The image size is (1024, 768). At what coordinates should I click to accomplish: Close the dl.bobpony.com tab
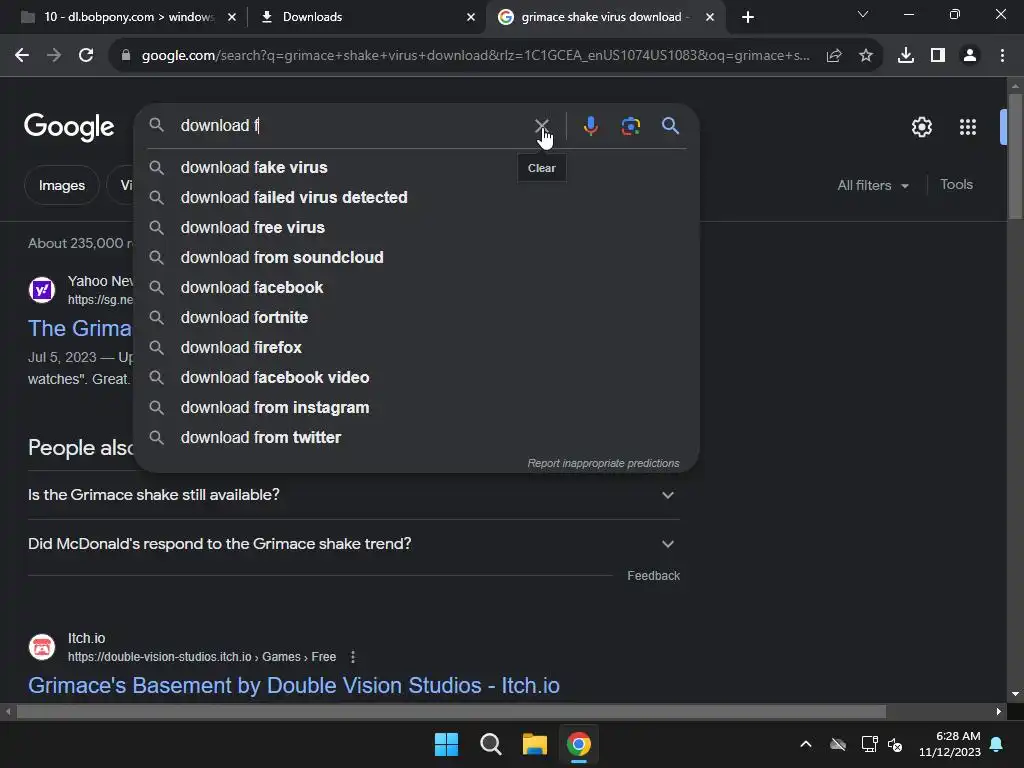point(232,17)
